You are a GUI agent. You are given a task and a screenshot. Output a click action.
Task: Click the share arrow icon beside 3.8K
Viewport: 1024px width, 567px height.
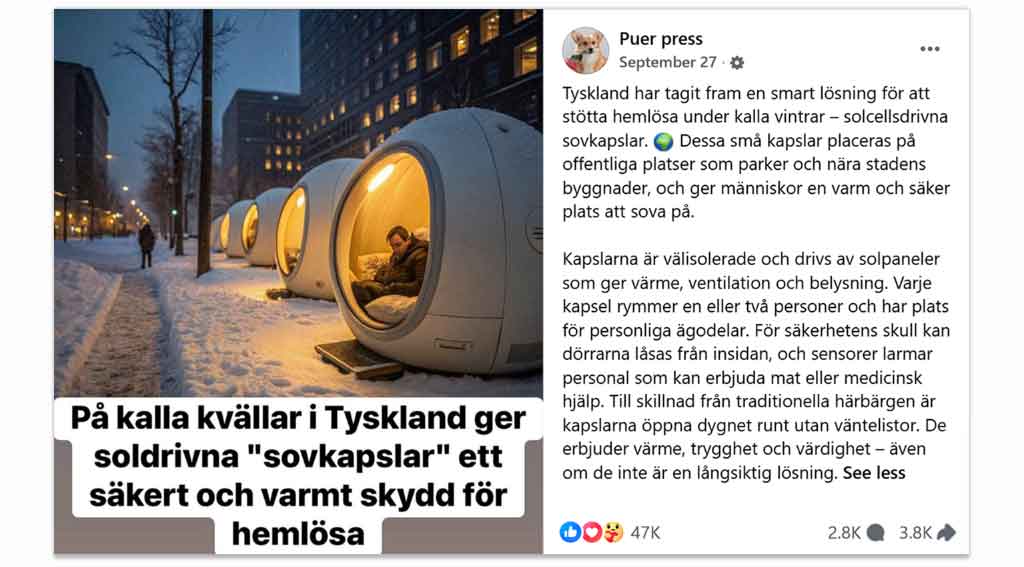pos(946,533)
